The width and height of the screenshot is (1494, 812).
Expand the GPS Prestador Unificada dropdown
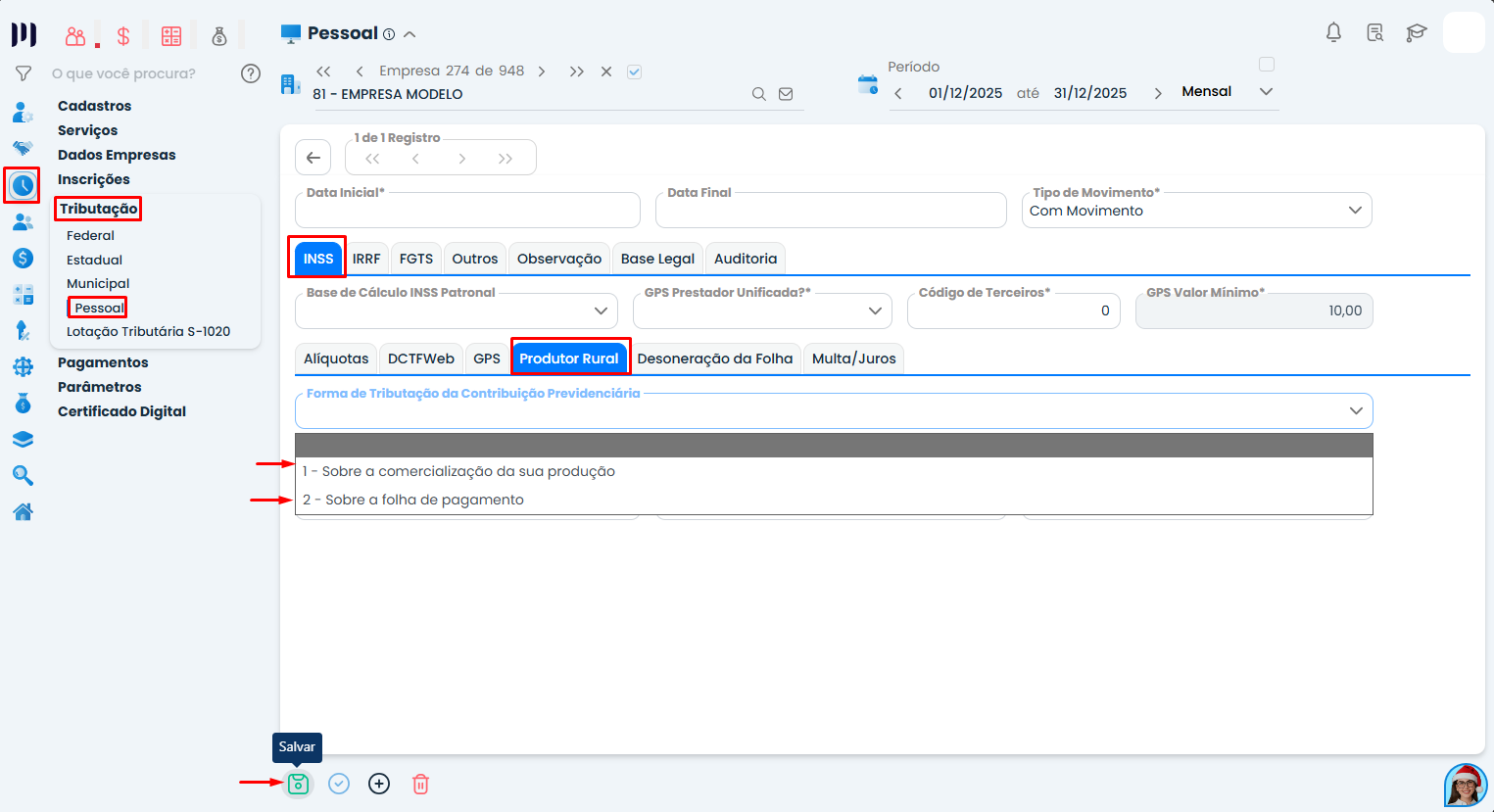(875, 310)
